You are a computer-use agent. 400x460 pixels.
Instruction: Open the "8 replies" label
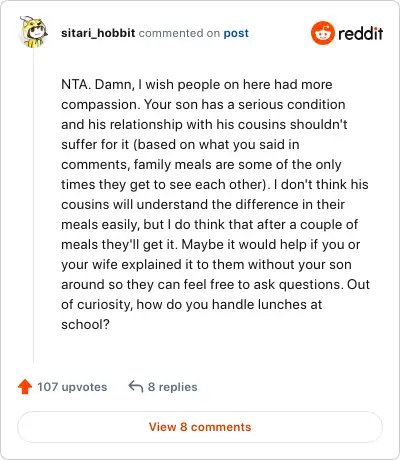[x=173, y=387]
